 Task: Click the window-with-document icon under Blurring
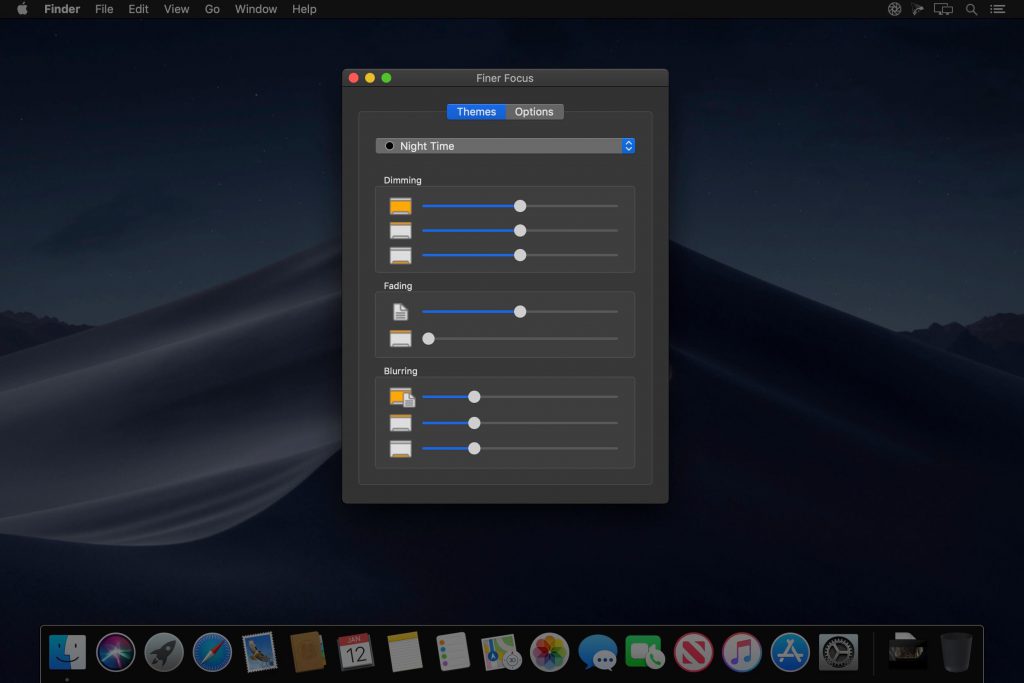click(402, 398)
